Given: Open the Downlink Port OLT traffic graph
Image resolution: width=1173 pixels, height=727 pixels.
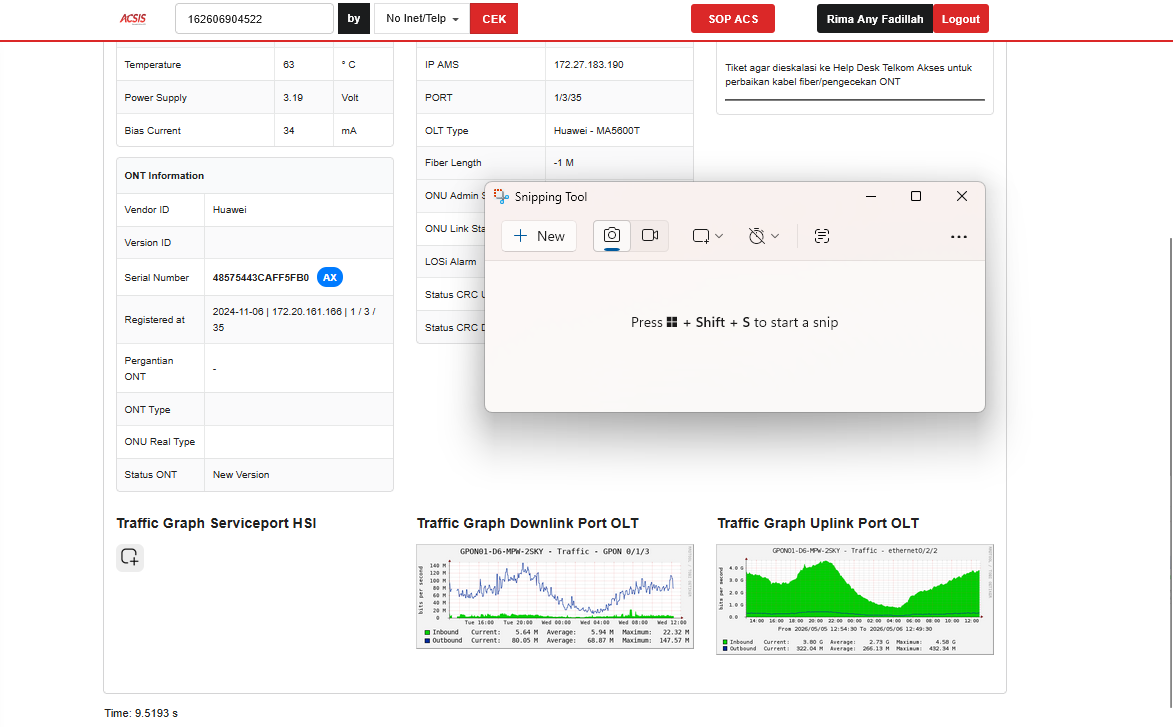Looking at the screenshot, I should click(555, 596).
